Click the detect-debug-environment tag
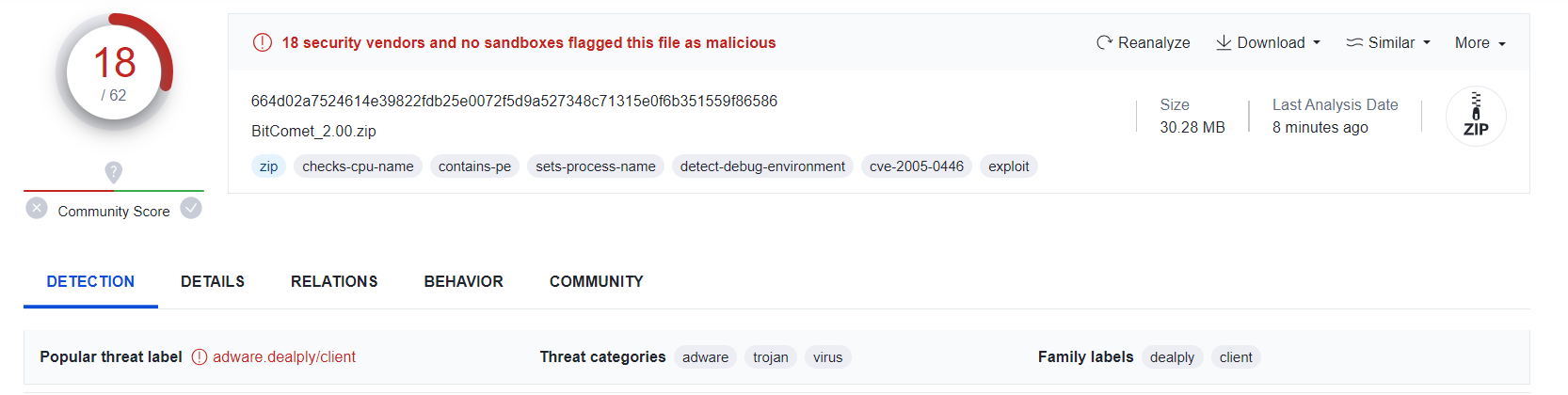This screenshot has height=395, width=1568. click(762, 166)
